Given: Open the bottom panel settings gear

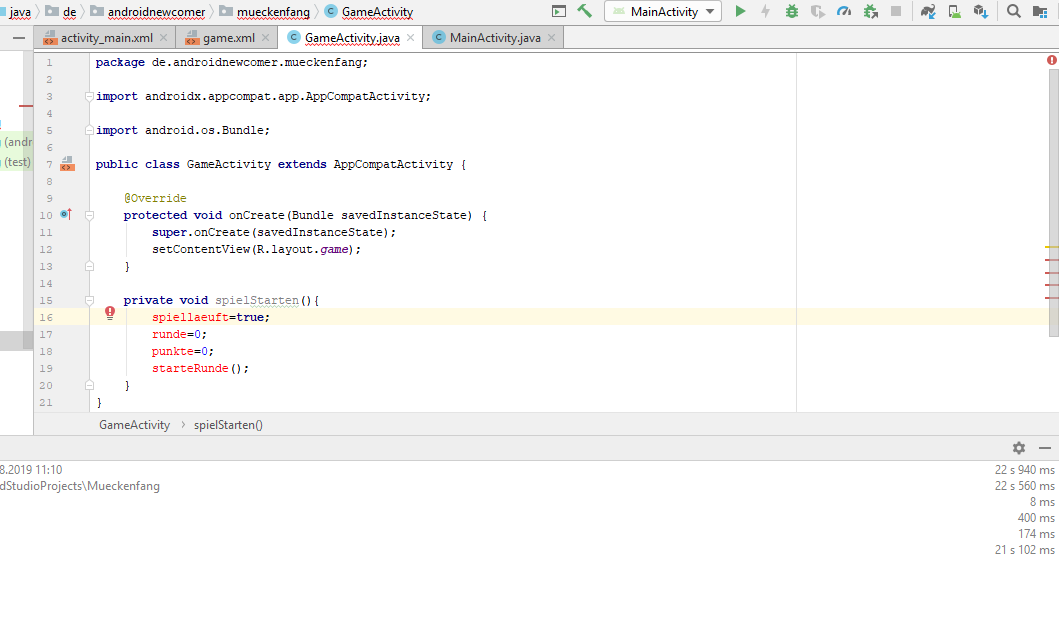Looking at the screenshot, I should tap(1018, 448).
